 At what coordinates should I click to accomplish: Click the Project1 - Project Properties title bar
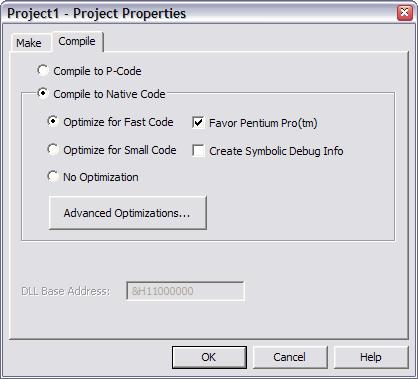[200, 13]
